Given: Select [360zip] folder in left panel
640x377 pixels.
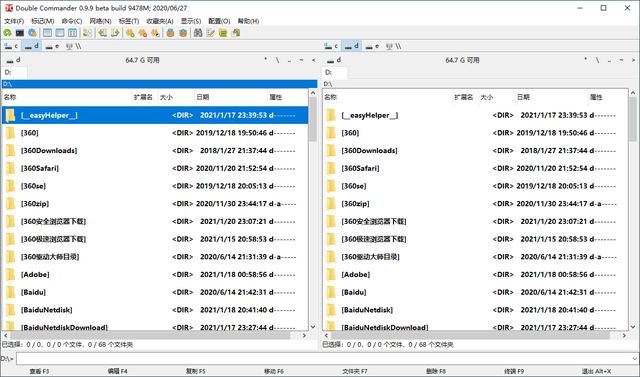Looking at the screenshot, I should pos(155,204).
